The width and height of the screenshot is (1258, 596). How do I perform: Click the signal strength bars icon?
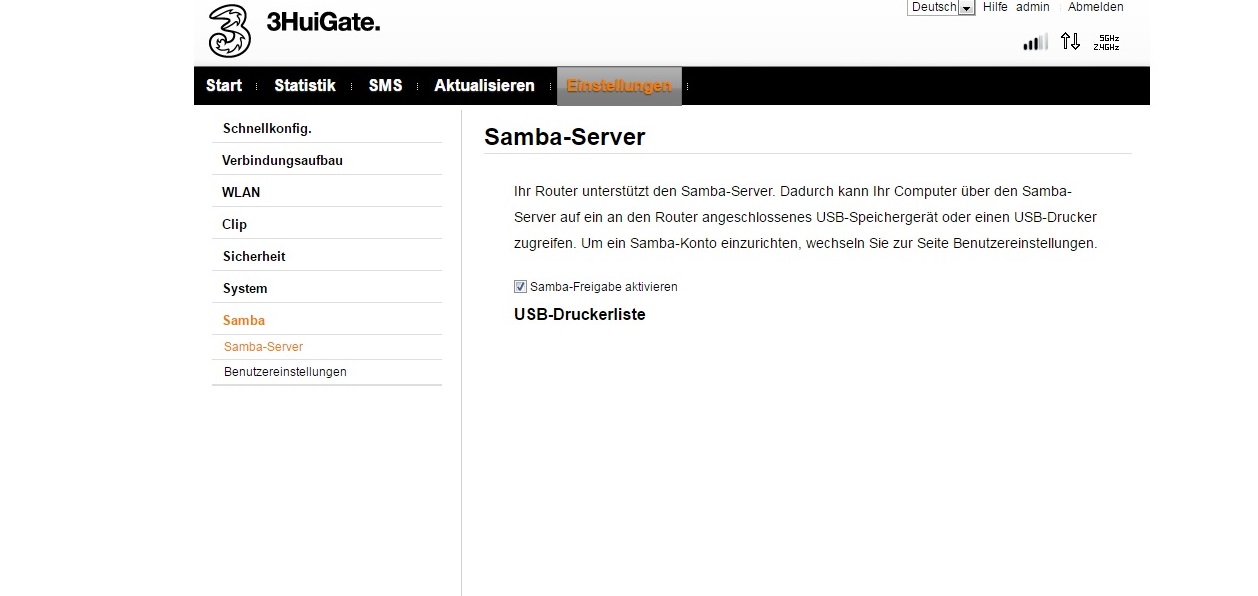pyautogui.click(x=1035, y=43)
